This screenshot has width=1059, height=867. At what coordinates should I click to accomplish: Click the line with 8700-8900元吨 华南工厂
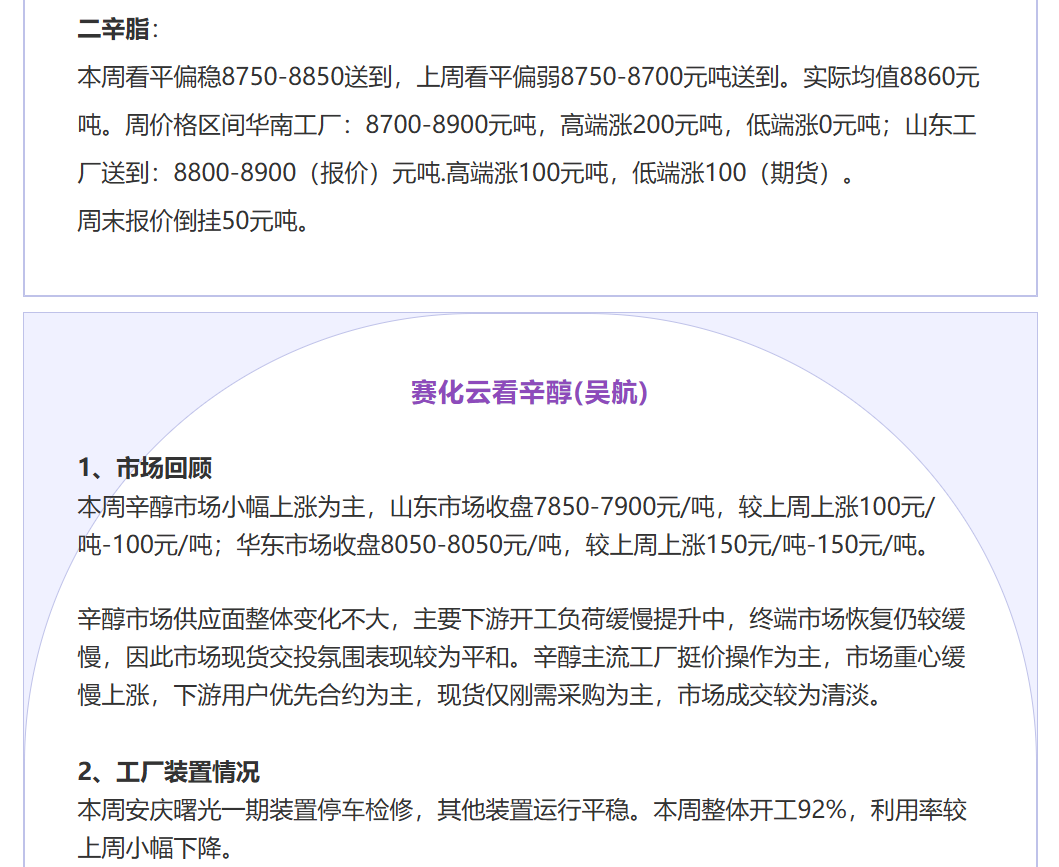[x=527, y=125]
